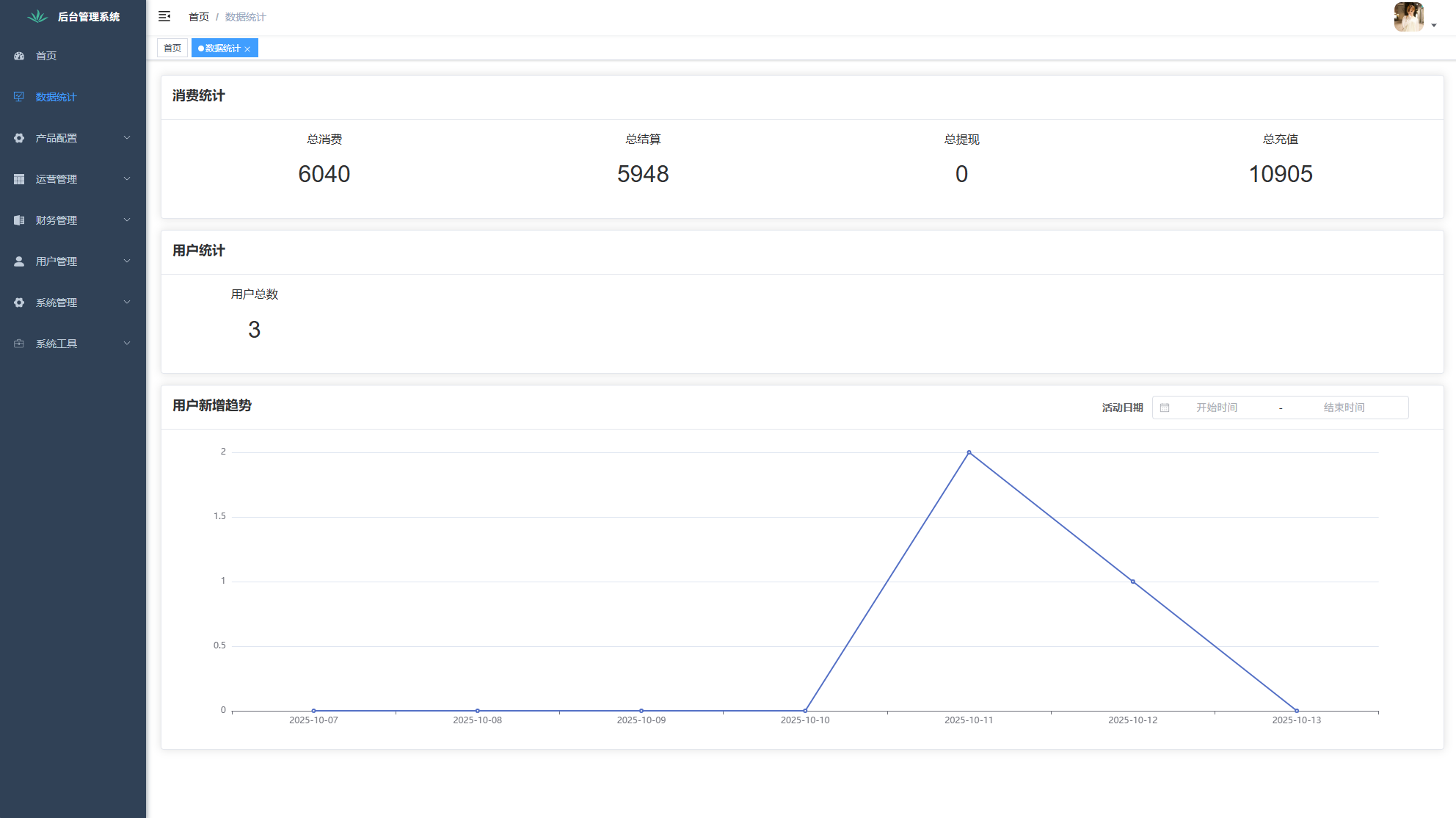Expand the 系统管理 submenu chevron
1456x818 pixels.
pyautogui.click(x=127, y=303)
